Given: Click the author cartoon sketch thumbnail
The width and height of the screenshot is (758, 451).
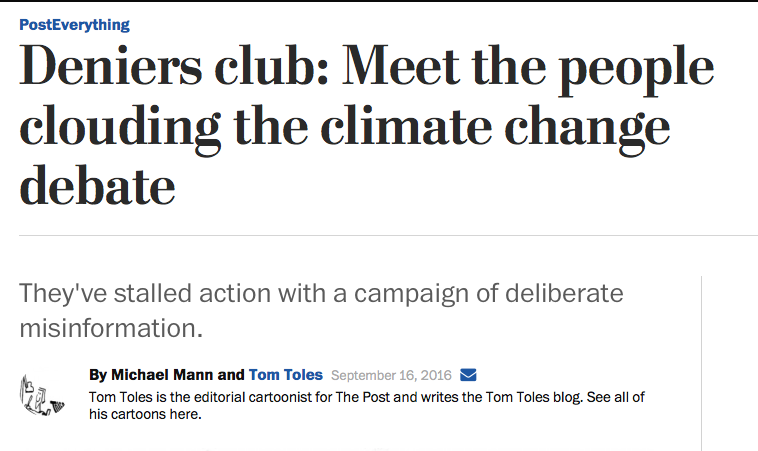Looking at the screenshot, I should (x=42, y=395).
